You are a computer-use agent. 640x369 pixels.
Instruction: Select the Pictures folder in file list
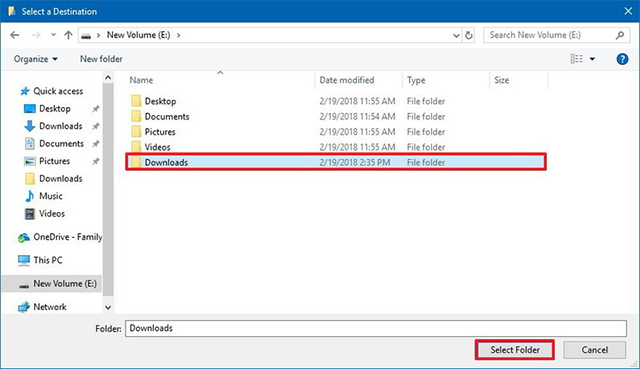[x=336, y=132]
